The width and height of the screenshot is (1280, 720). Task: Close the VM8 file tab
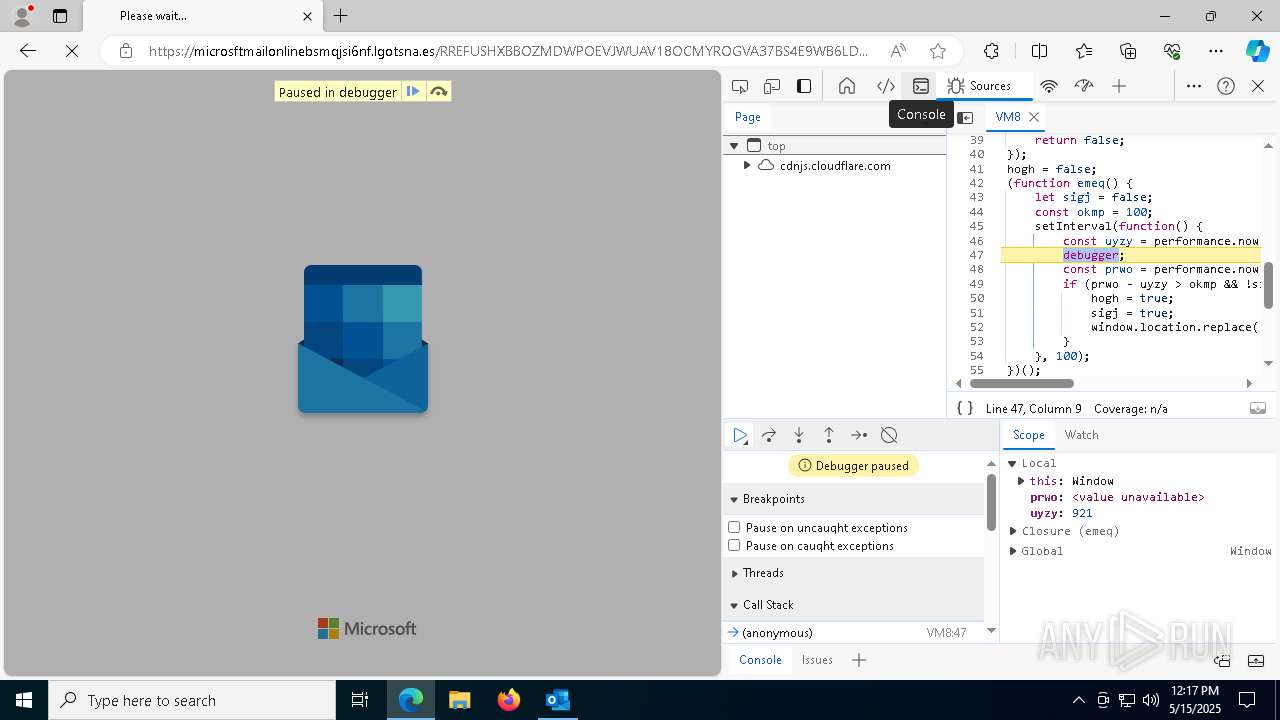coord(1034,117)
